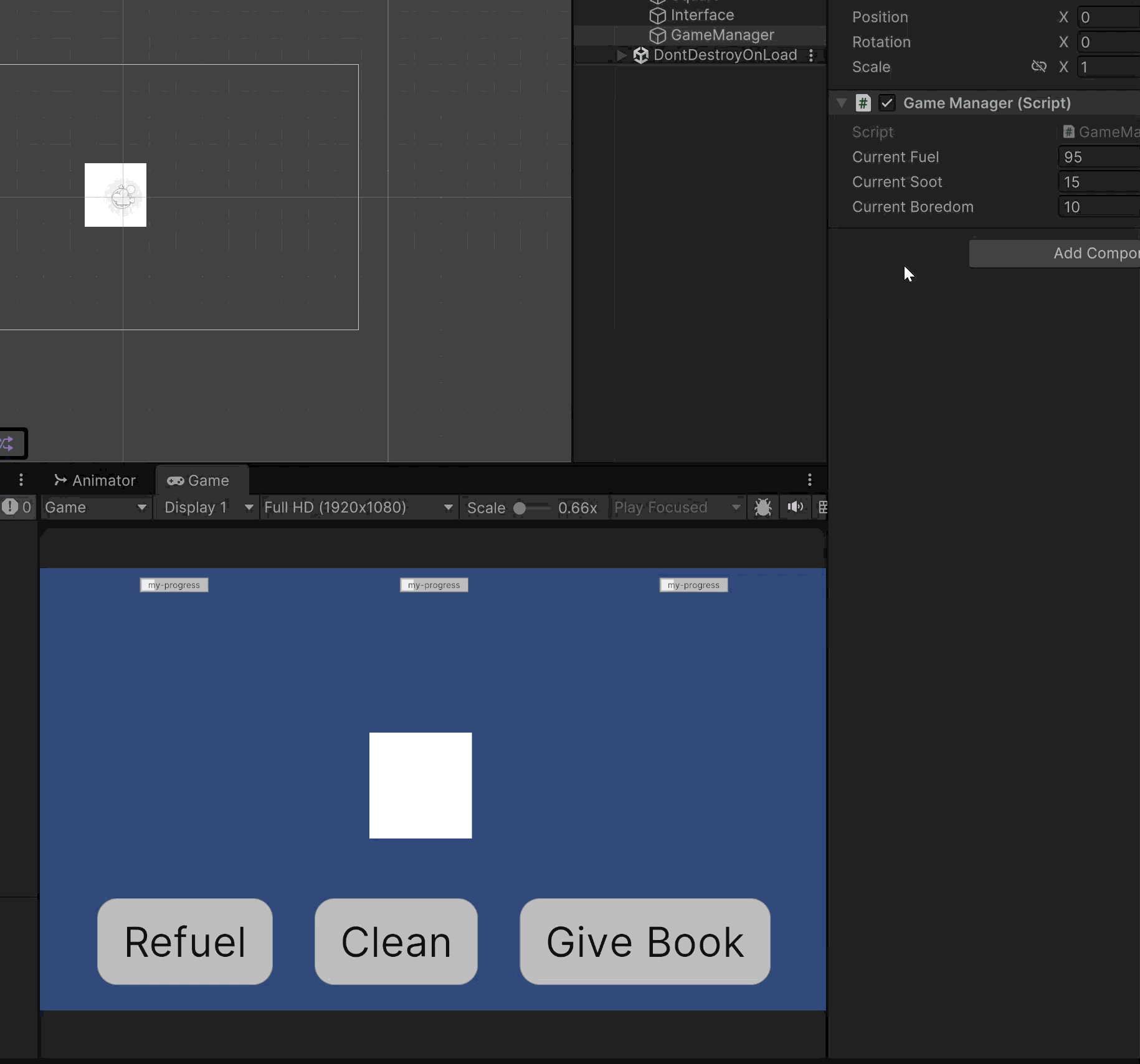
Task: Click the Game Manager script hash icon
Action: [863, 103]
